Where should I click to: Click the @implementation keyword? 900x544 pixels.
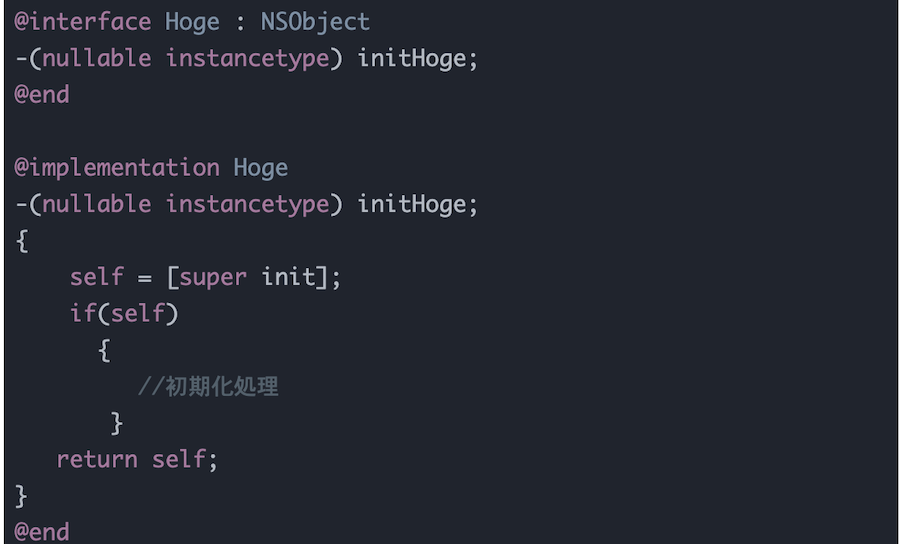[117, 168]
